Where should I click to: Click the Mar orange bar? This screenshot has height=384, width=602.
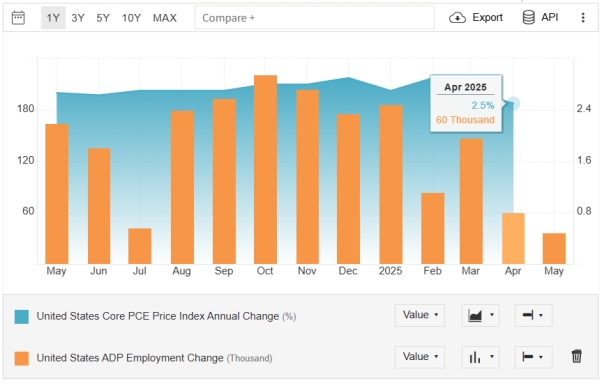(471, 201)
